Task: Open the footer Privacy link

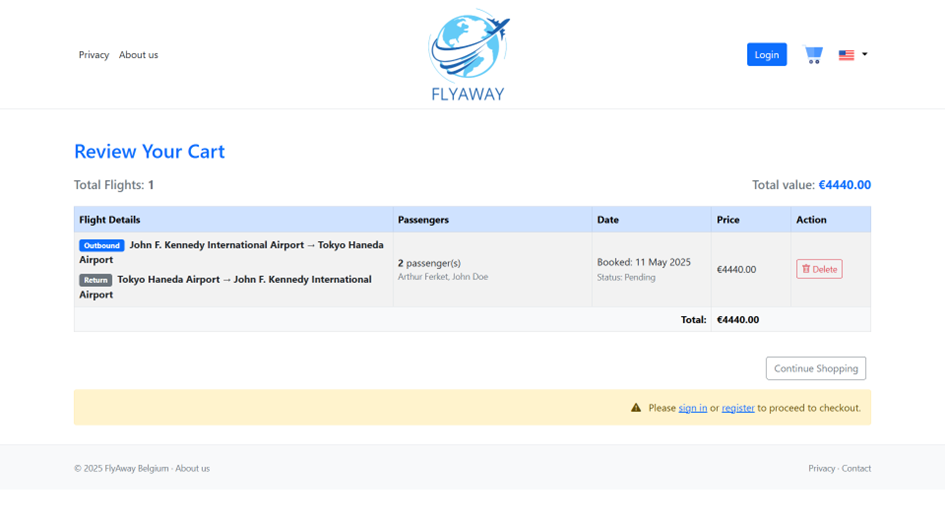Action: coord(821,468)
